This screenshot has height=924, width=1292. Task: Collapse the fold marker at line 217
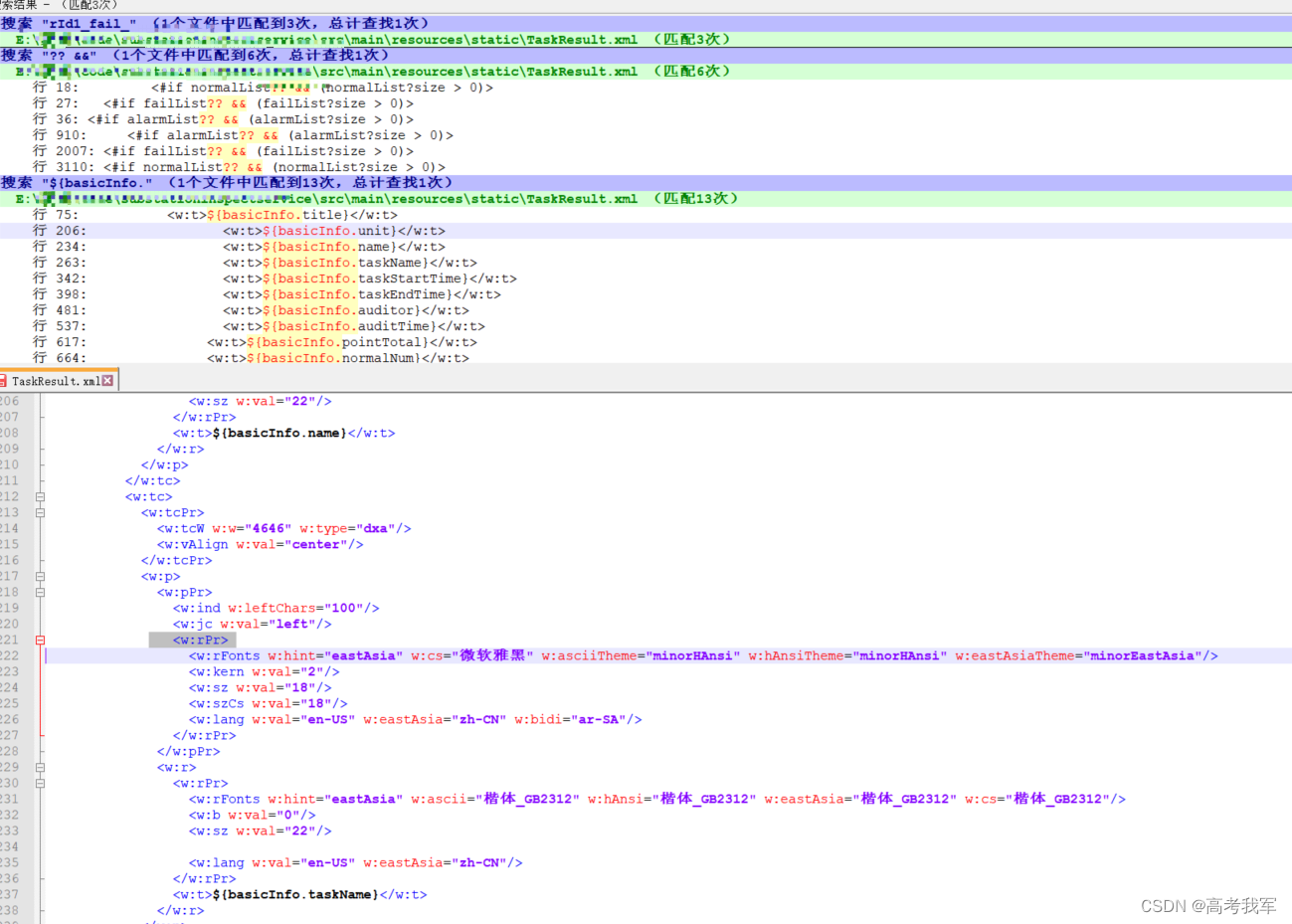pyautogui.click(x=40, y=576)
